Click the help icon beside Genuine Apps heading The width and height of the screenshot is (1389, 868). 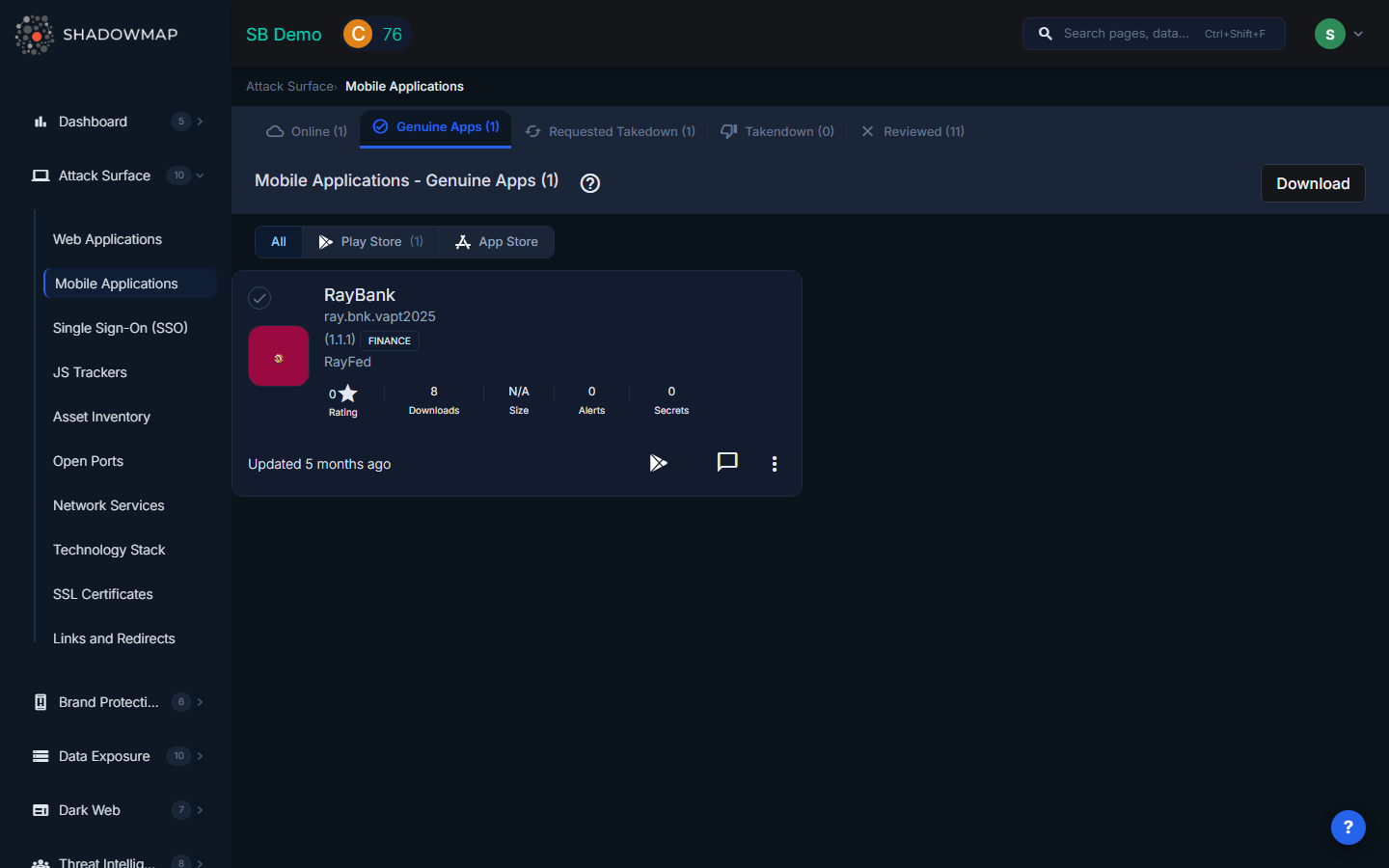click(590, 183)
